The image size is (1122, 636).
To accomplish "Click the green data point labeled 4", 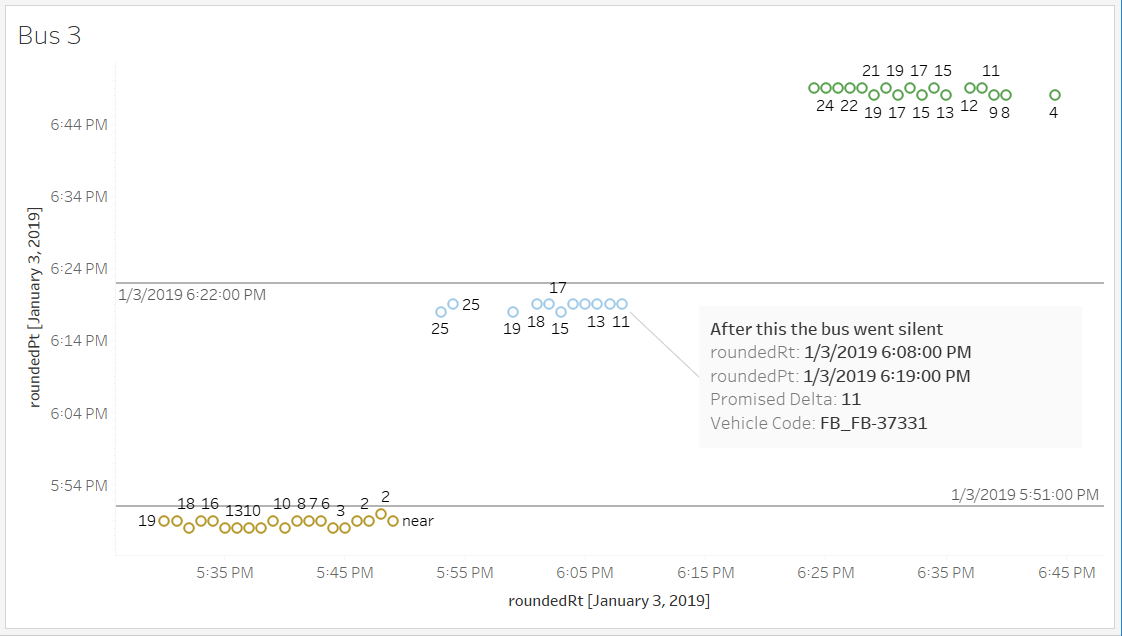I will click(x=1055, y=95).
